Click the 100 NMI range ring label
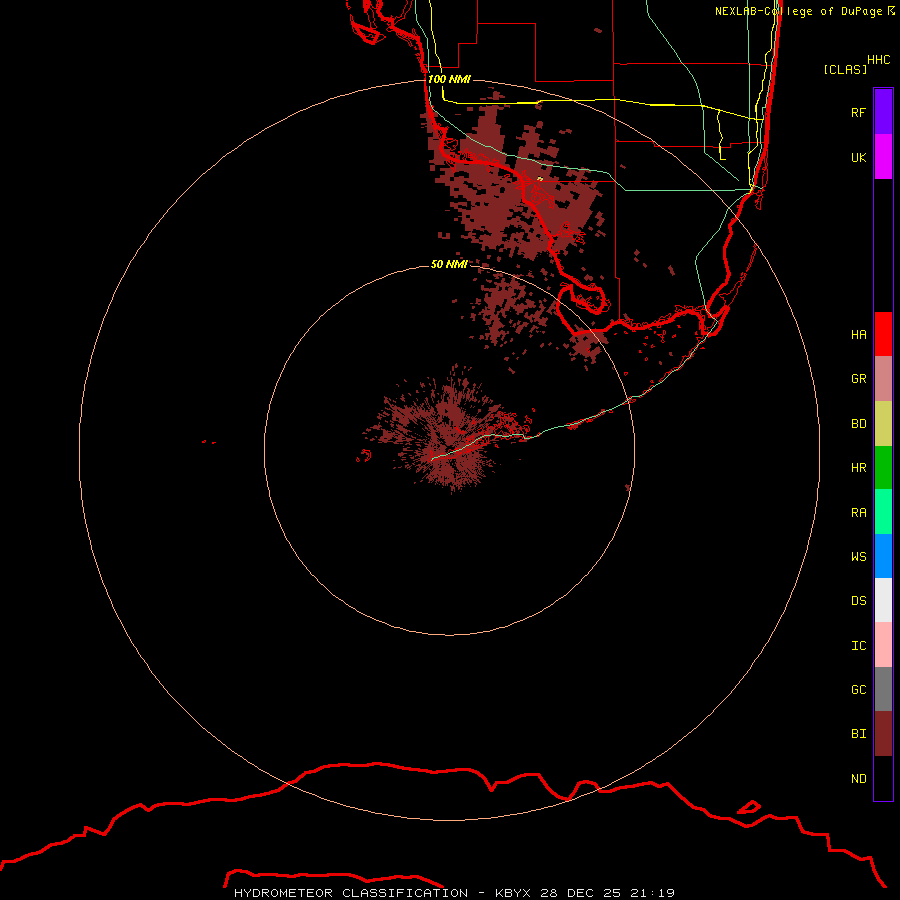 [x=449, y=79]
